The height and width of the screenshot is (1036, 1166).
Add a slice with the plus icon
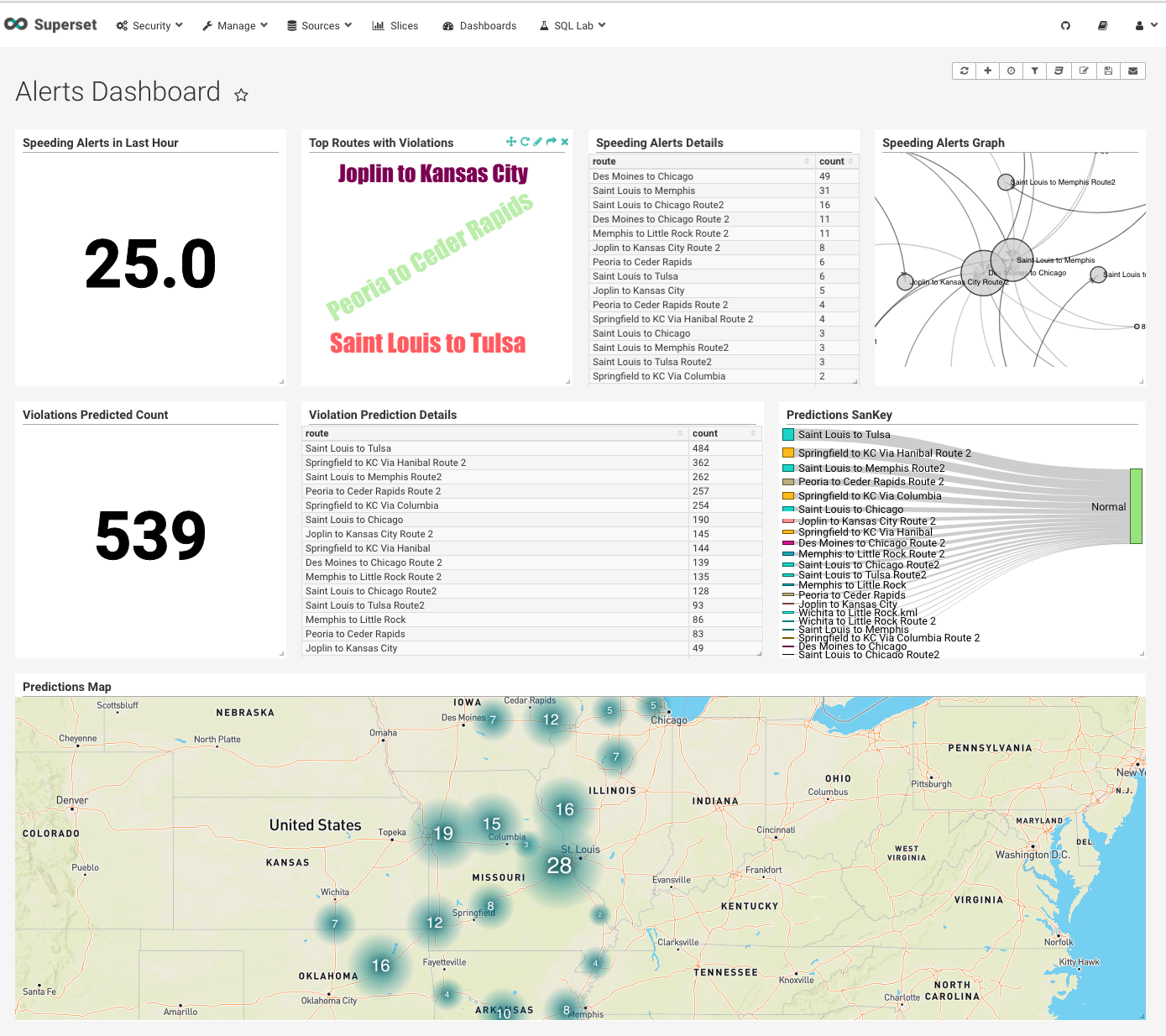[x=988, y=71]
